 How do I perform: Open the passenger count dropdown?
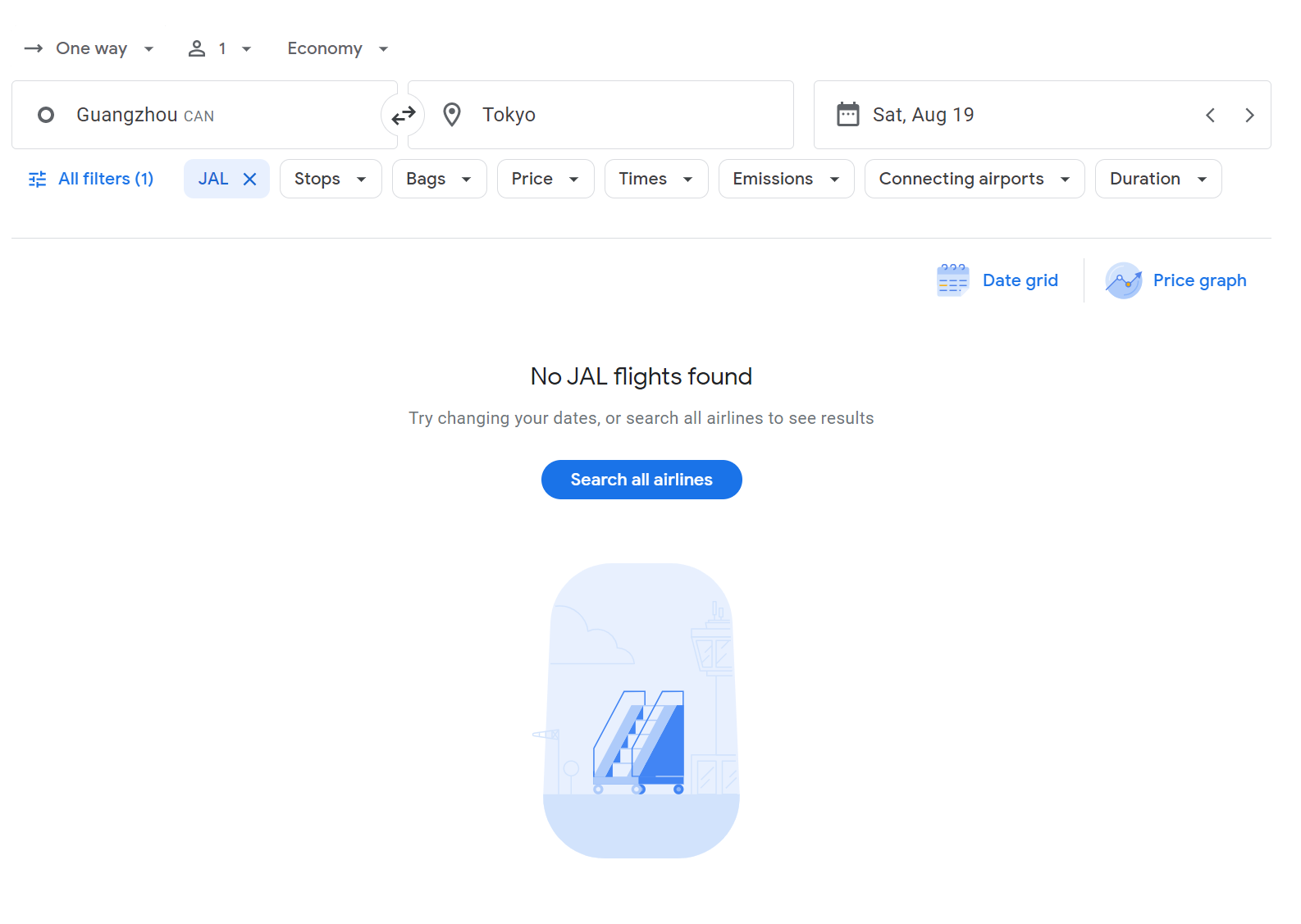point(220,48)
